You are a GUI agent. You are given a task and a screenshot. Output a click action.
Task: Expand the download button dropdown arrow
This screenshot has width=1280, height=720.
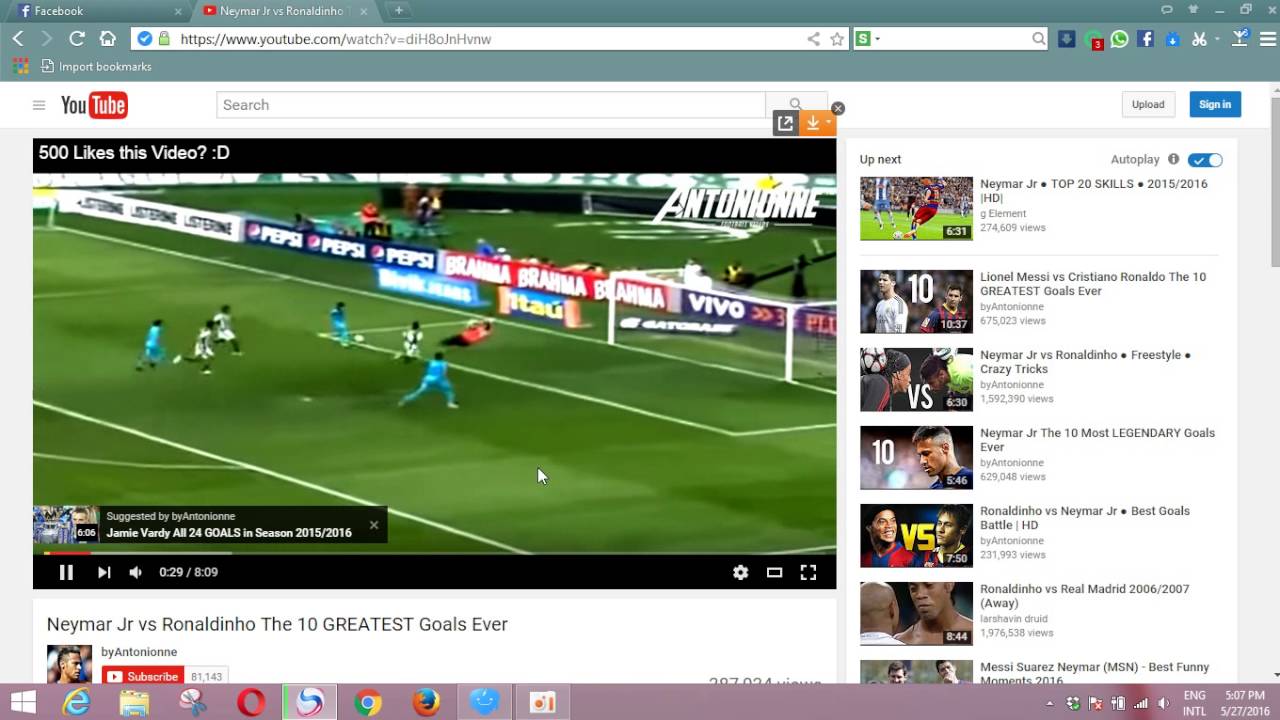coord(829,123)
